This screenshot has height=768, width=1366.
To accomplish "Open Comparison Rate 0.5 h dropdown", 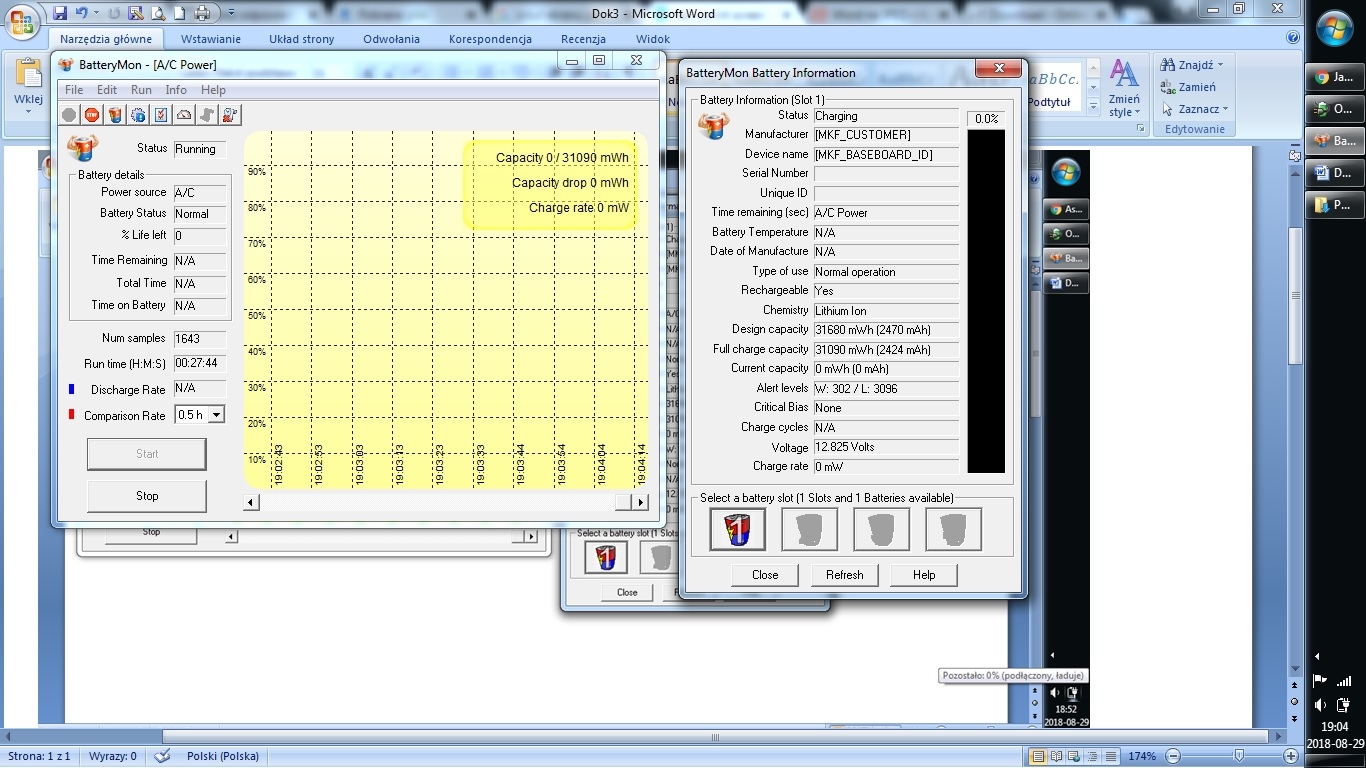I will (216, 414).
